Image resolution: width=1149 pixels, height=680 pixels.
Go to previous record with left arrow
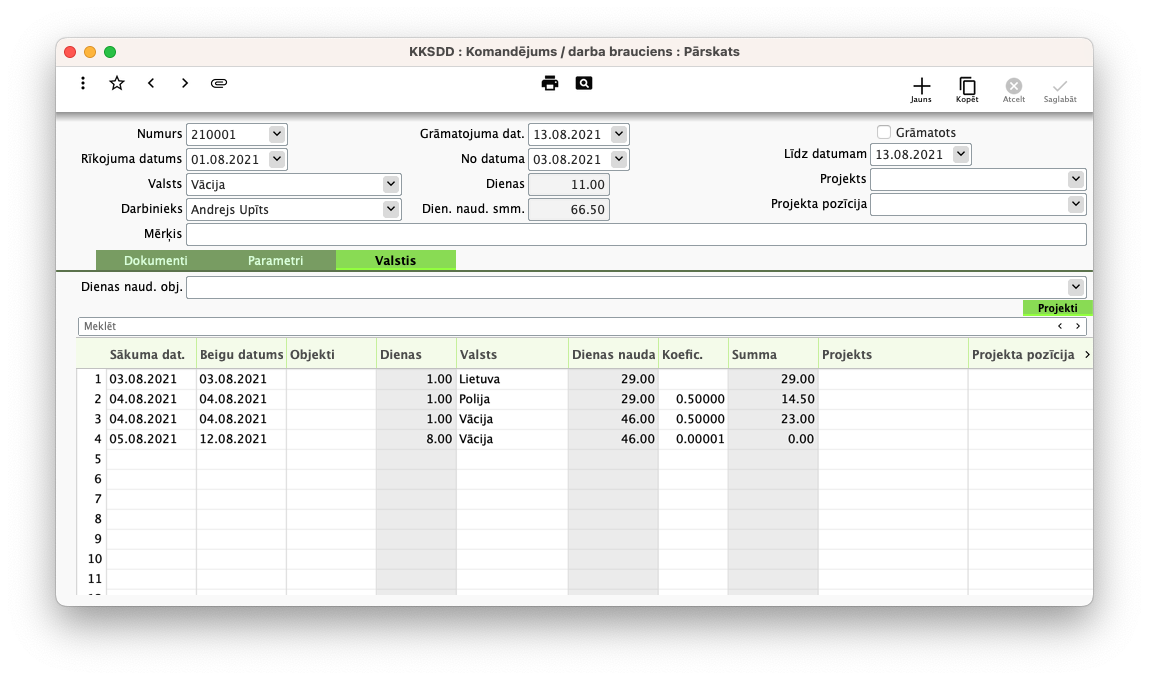click(151, 84)
